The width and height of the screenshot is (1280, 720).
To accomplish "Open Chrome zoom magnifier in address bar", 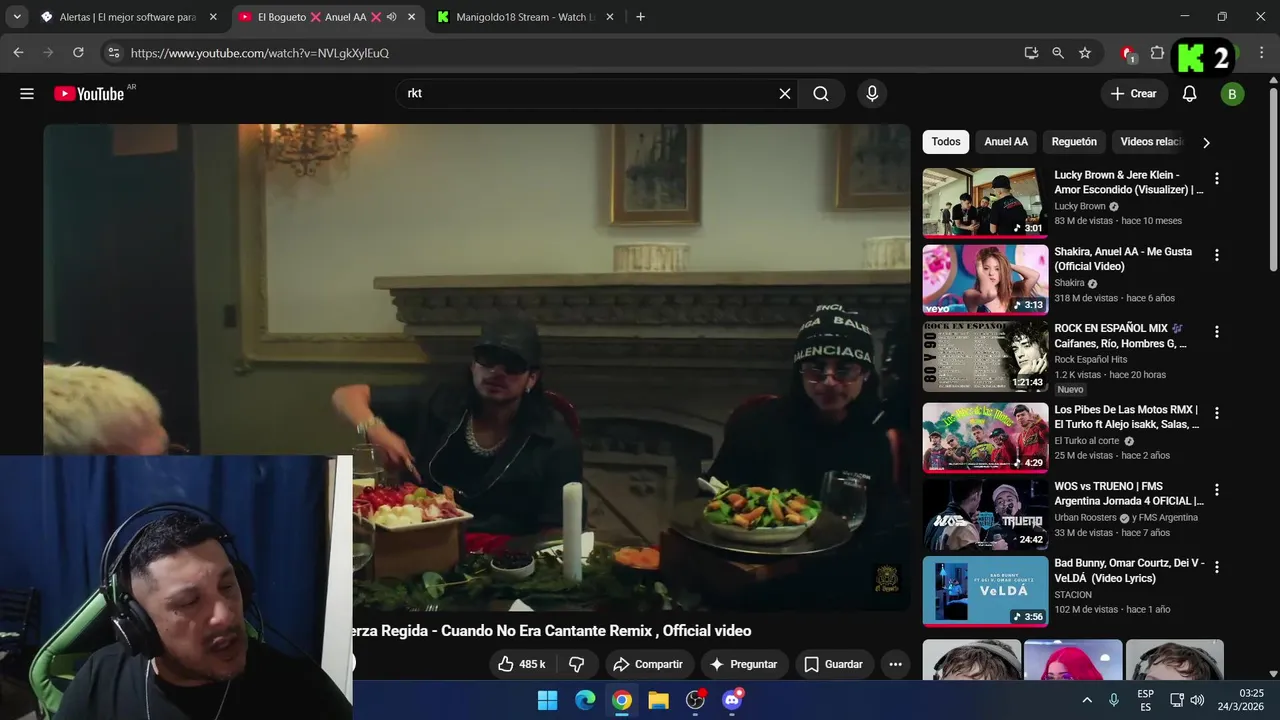I will [1058, 53].
